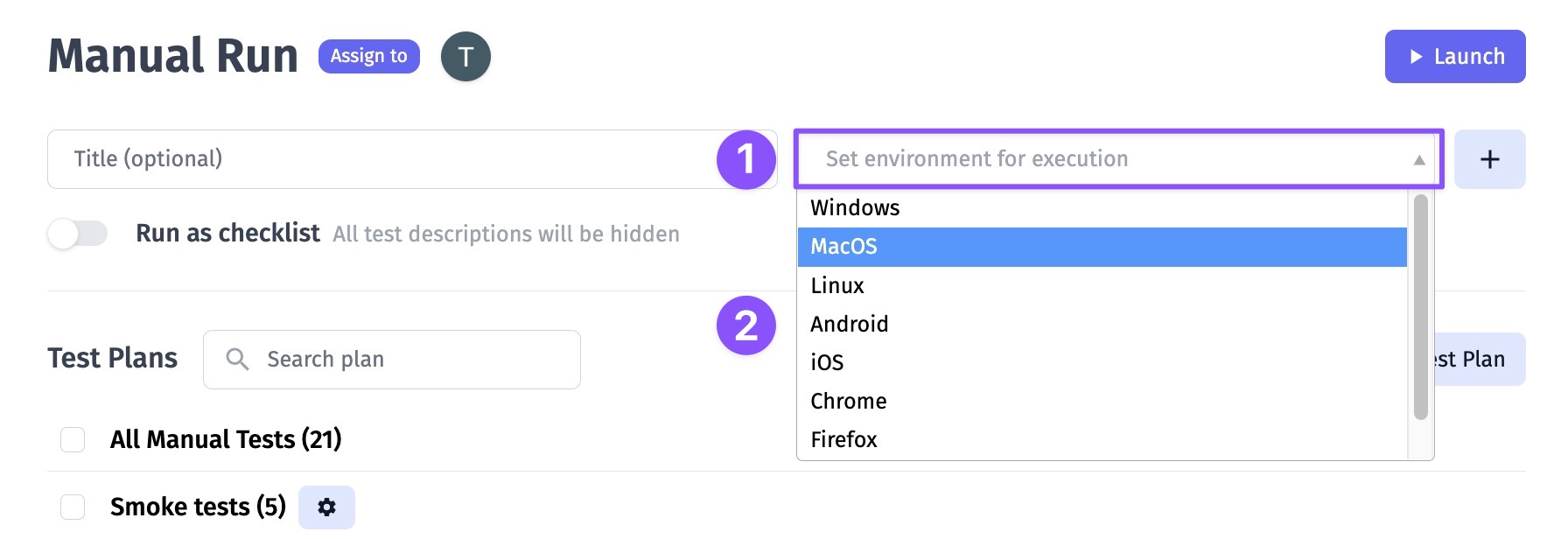Toggle the Run as checklist switch
This screenshot has height=539, width=1568.
[78, 234]
